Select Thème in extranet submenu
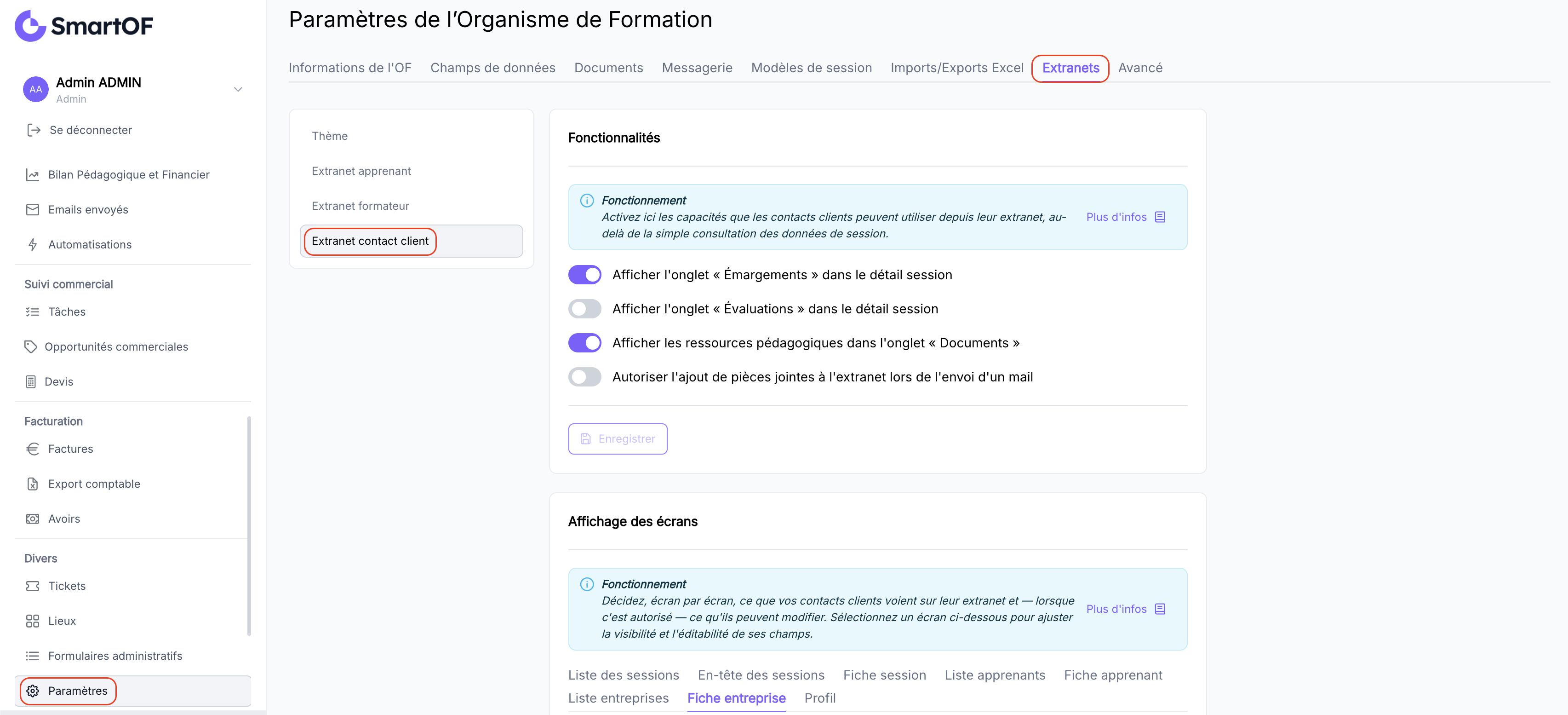Image resolution: width=1568 pixels, height=715 pixels. pos(411,136)
